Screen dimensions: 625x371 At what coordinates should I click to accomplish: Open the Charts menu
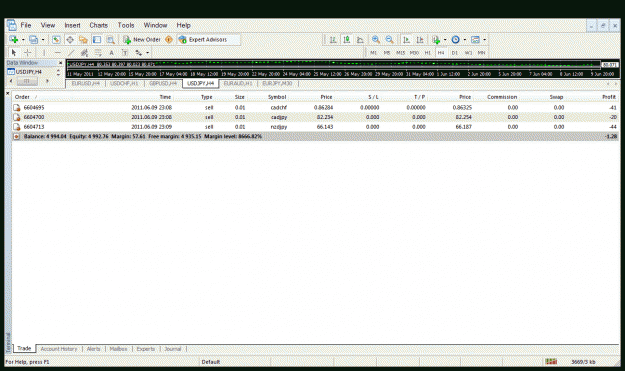(x=98, y=25)
